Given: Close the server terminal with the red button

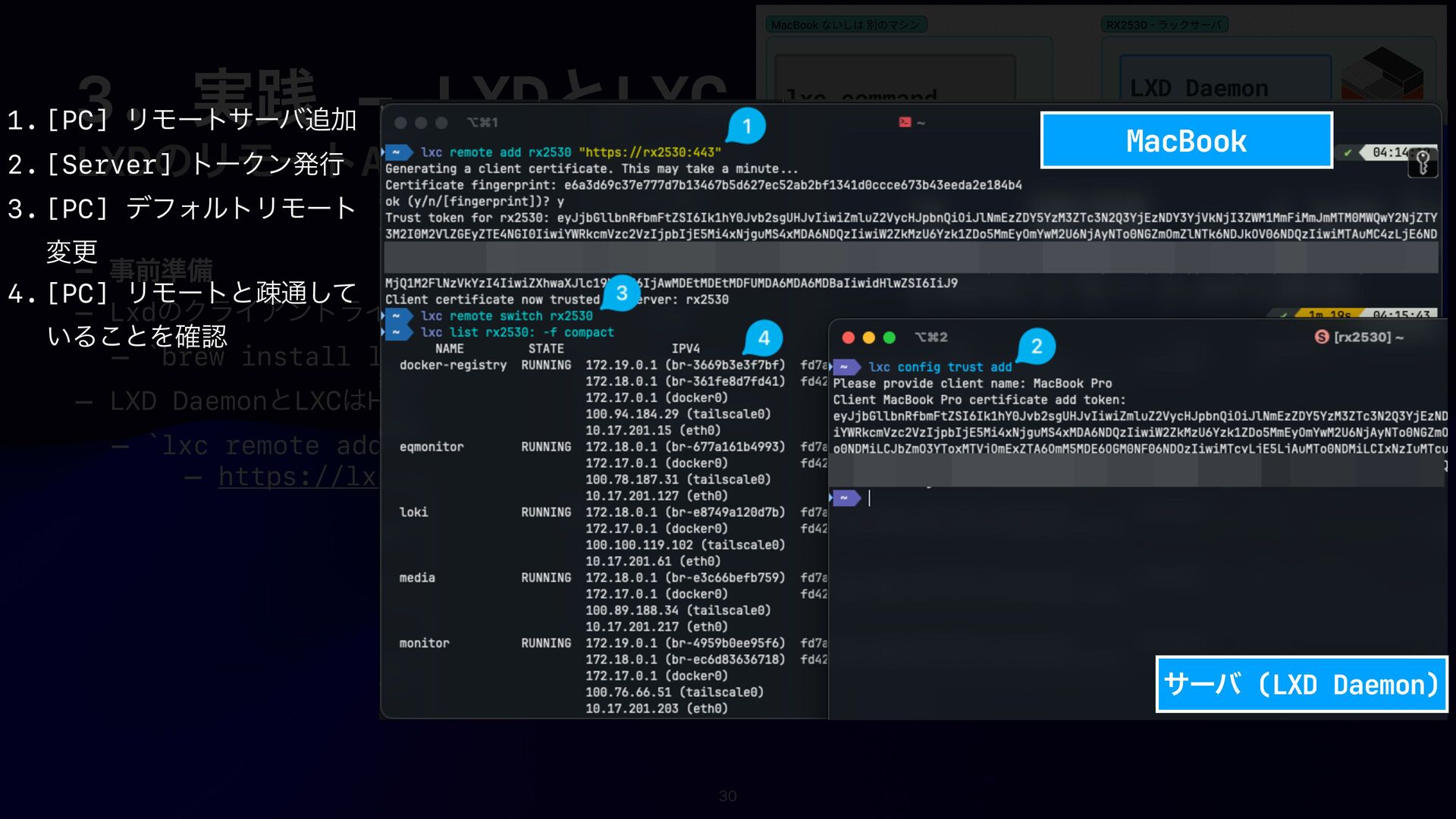Looking at the screenshot, I should [849, 337].
